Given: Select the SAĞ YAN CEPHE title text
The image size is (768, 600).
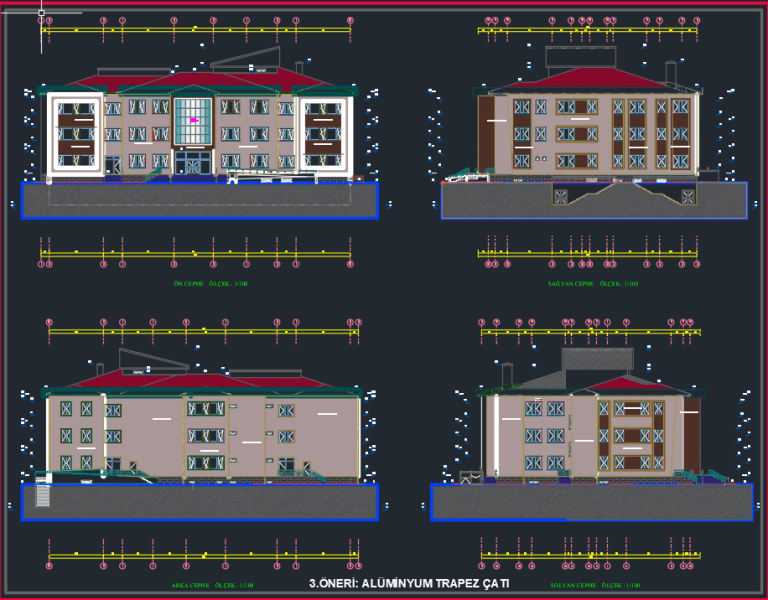Looking at the screenshot, I should click(x=592, y=284).
